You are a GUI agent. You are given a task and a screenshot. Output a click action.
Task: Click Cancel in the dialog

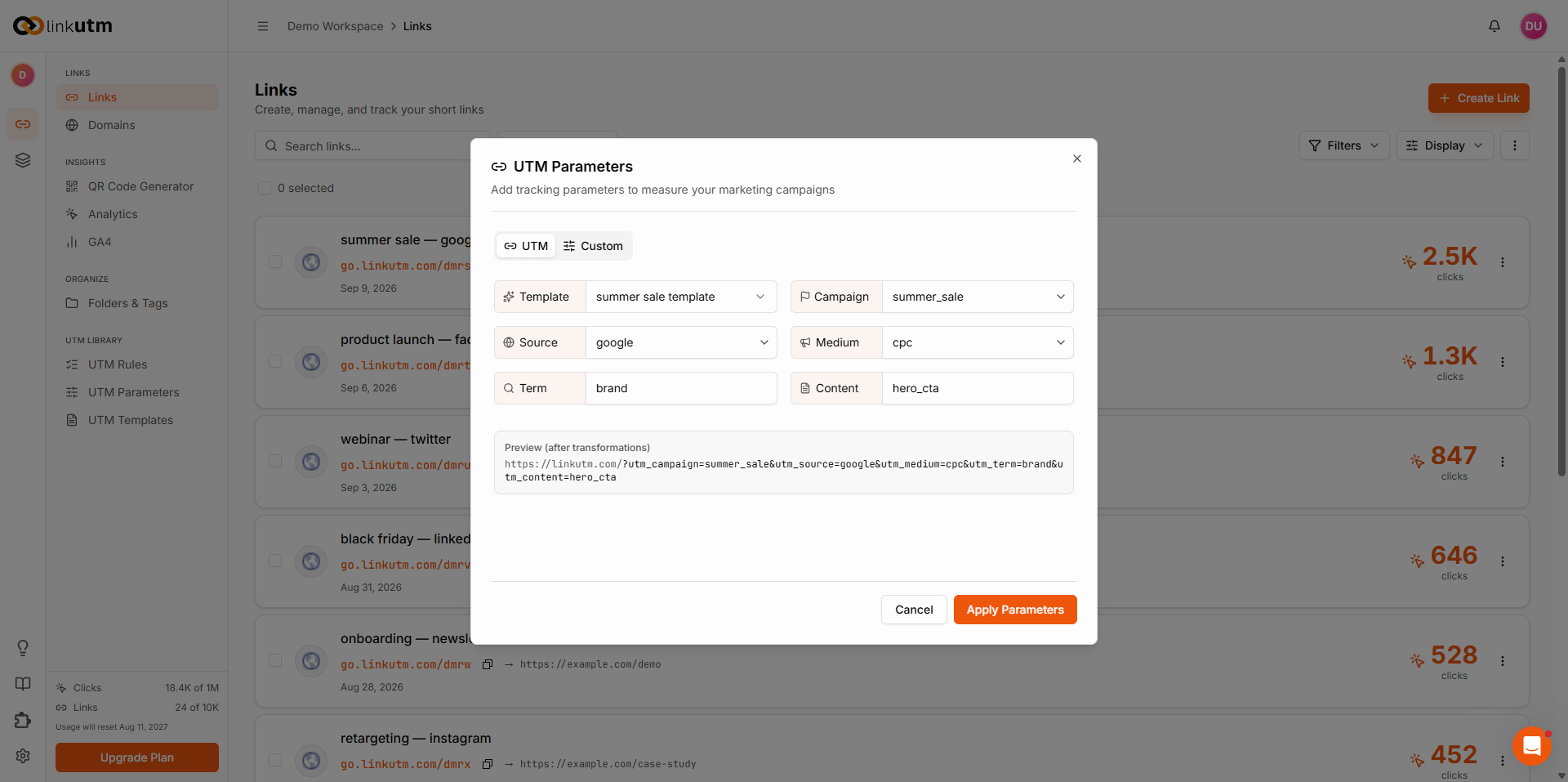click(x=914, y=610)
